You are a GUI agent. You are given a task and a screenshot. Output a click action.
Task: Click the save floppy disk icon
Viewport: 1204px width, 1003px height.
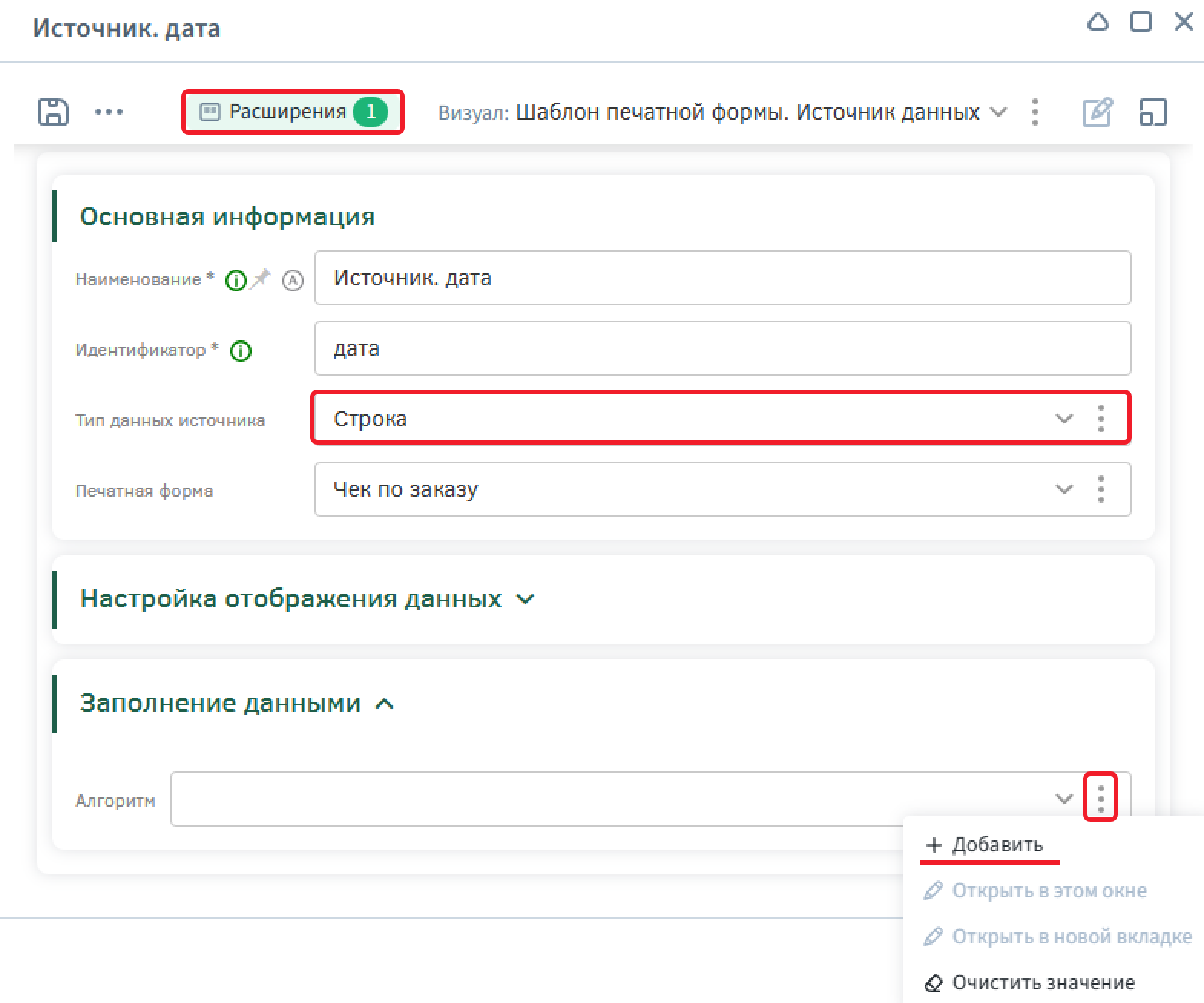click(54, 112)
